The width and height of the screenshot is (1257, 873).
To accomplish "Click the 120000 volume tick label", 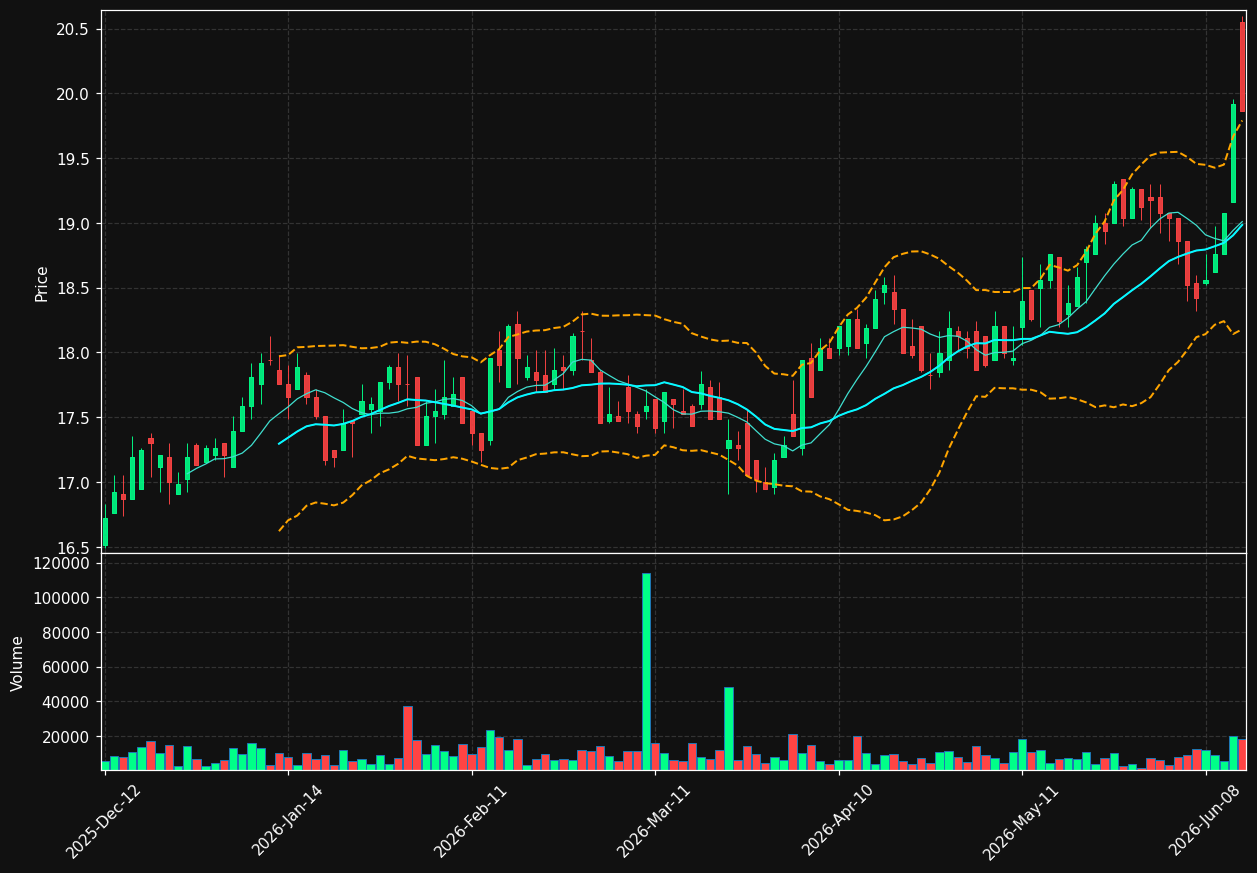I will tap(62, 564).
